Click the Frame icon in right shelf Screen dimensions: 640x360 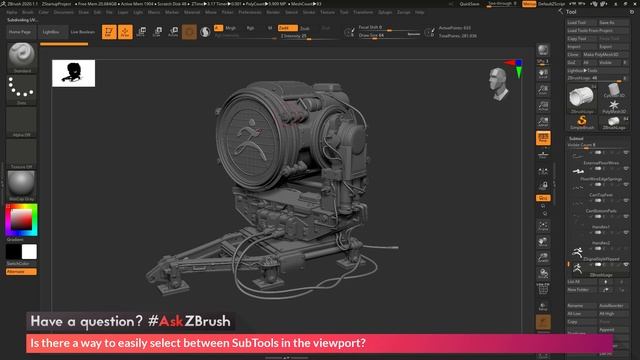543,226
